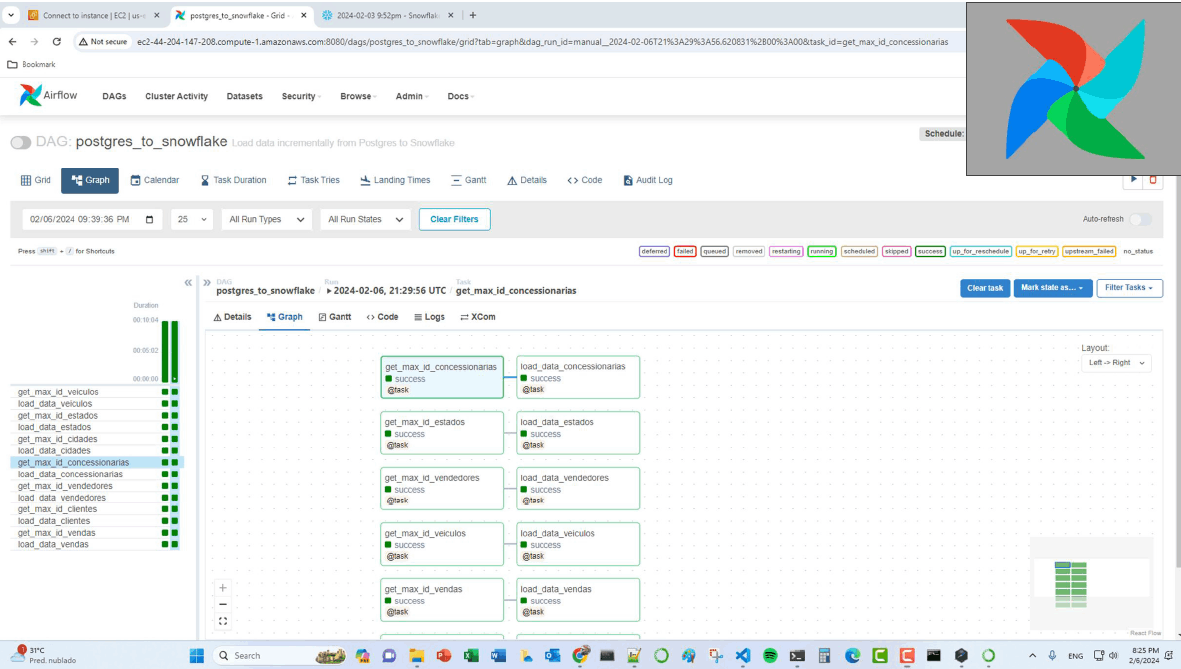Click the Airflow logo in the navbar
Image resolution: width=1181 pixels, height=669 pixels.
coord(48,96)
